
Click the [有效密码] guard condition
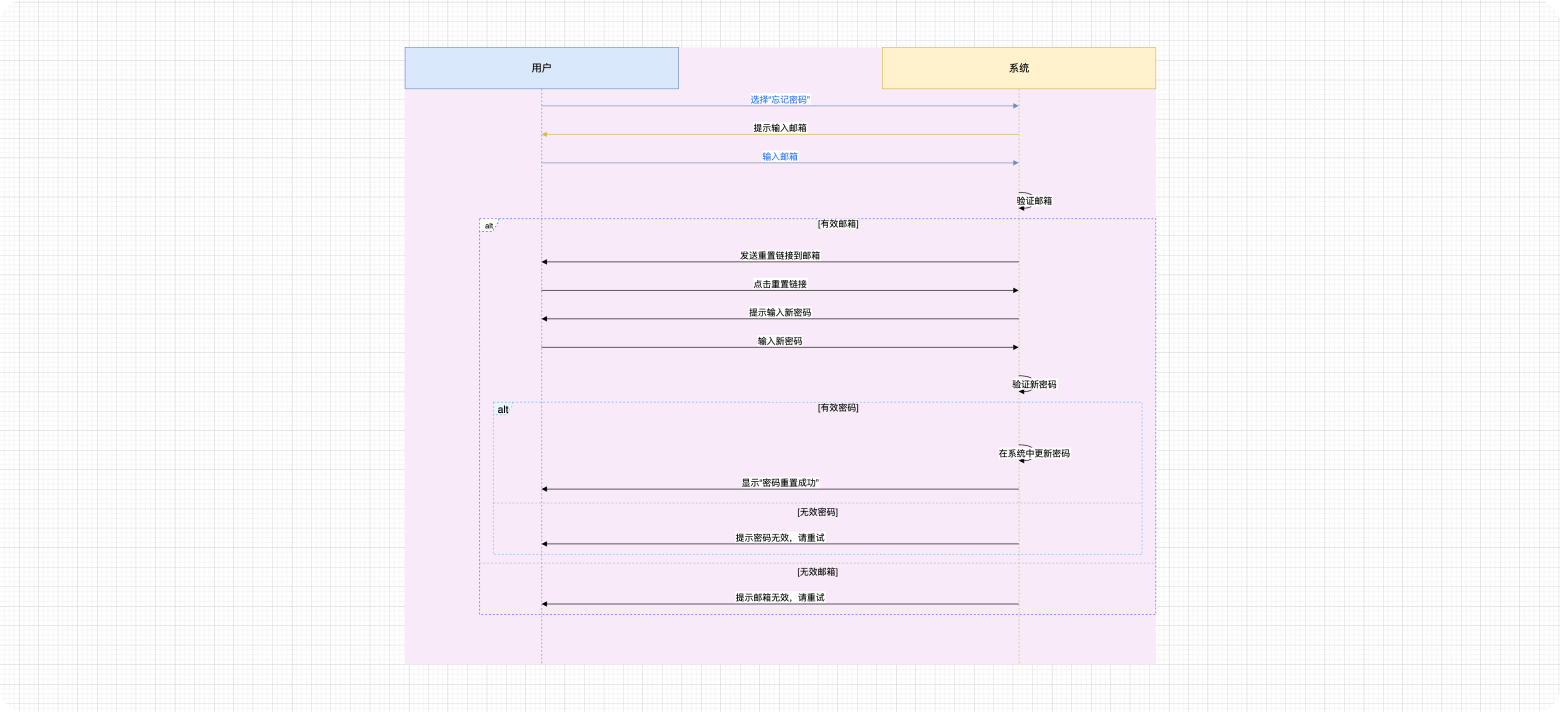click(838, 408)
